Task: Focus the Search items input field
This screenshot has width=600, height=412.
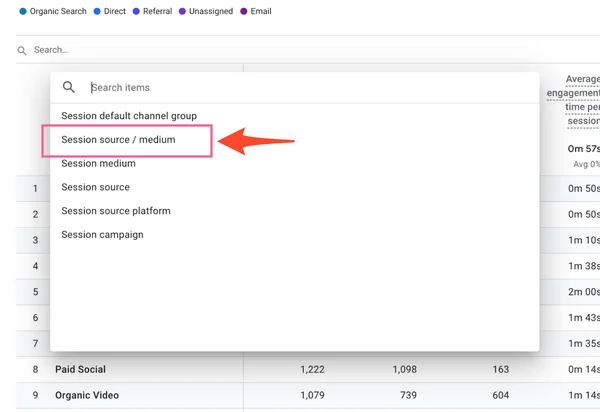Action: (300, 88)
